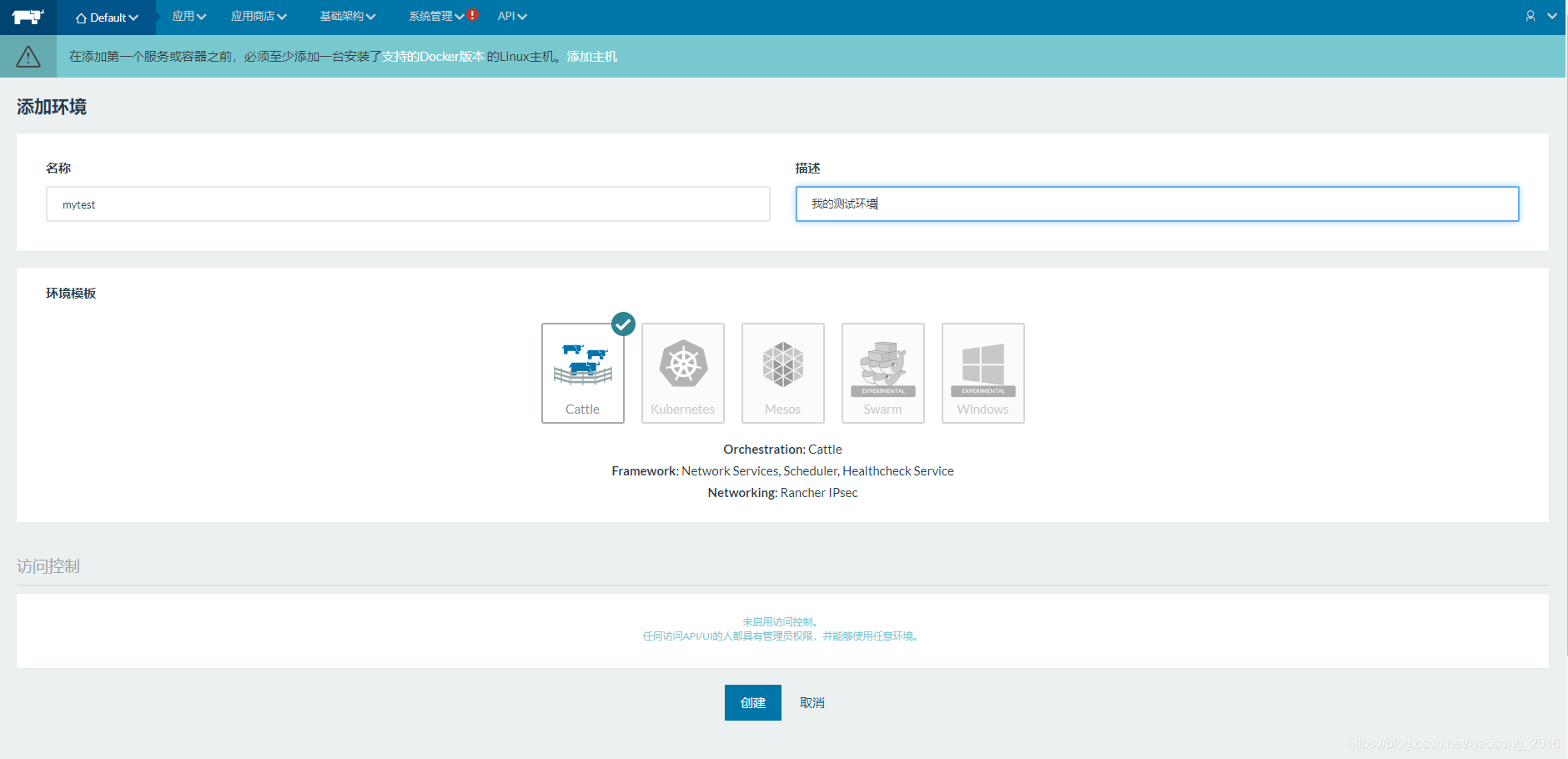Click the Framework services description line

click(x=782, y=471)
